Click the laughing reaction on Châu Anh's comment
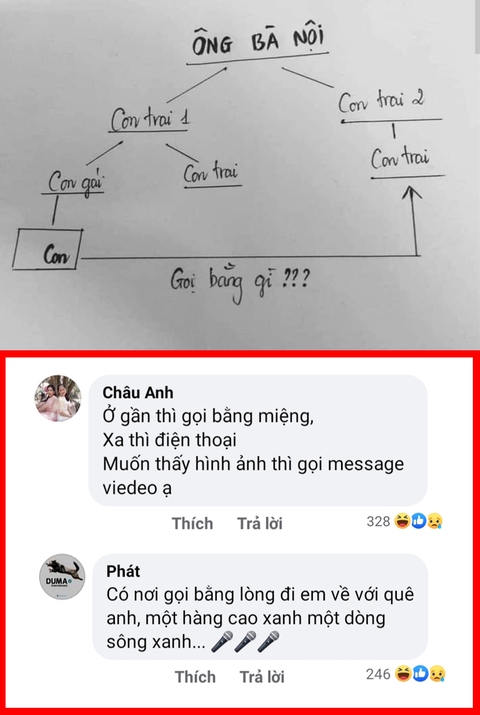 (x=403, y=521)
